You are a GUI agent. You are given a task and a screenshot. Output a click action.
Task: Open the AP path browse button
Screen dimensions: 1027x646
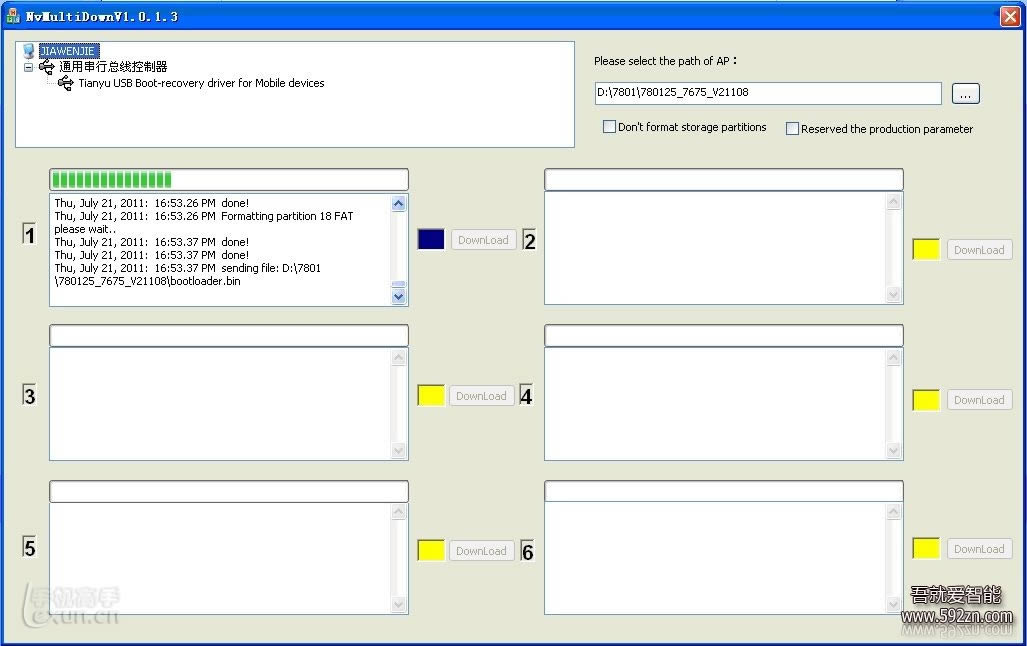pyautogui.click(x=965, y=93)
